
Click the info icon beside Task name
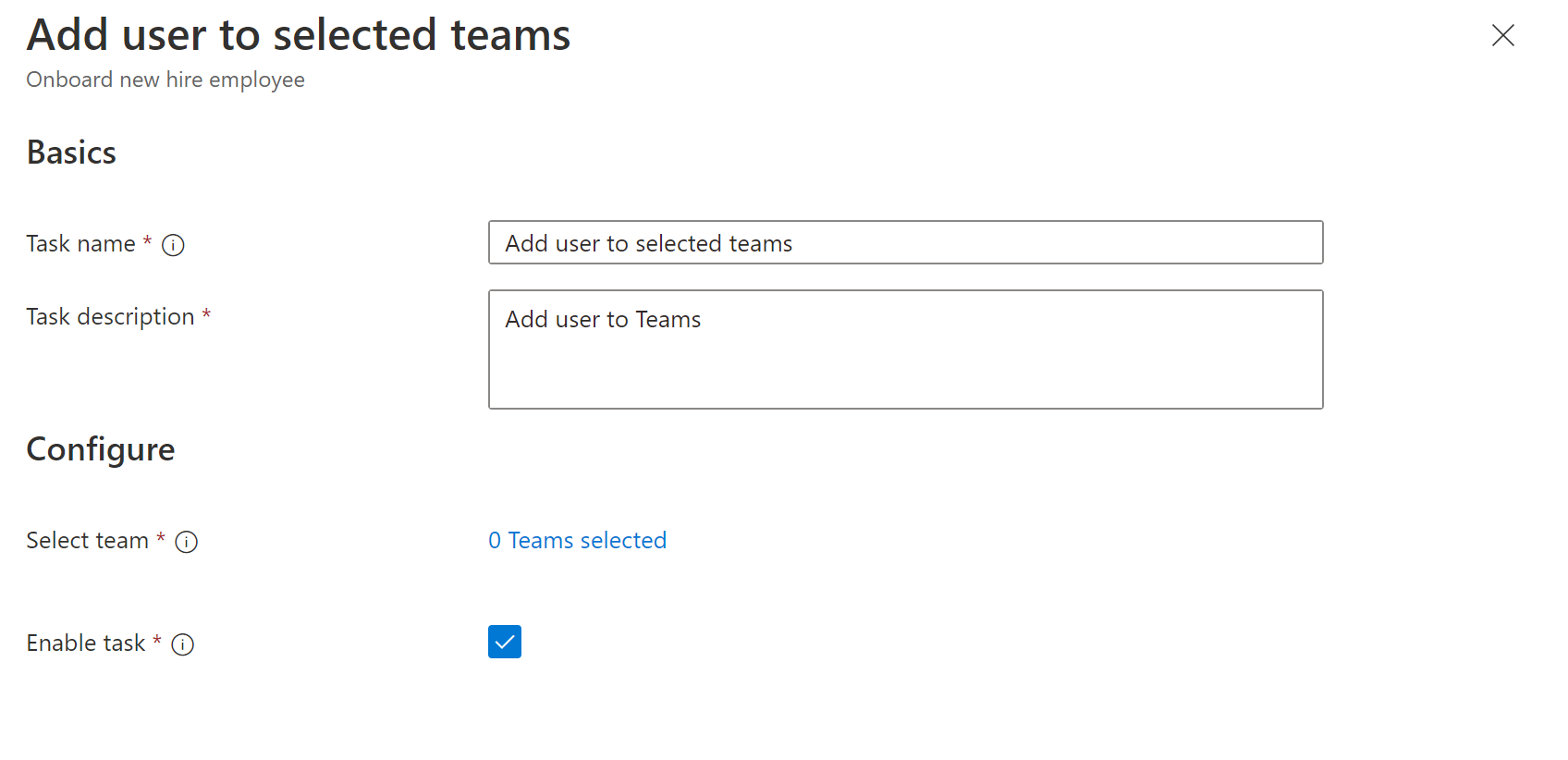pos(173,245)
